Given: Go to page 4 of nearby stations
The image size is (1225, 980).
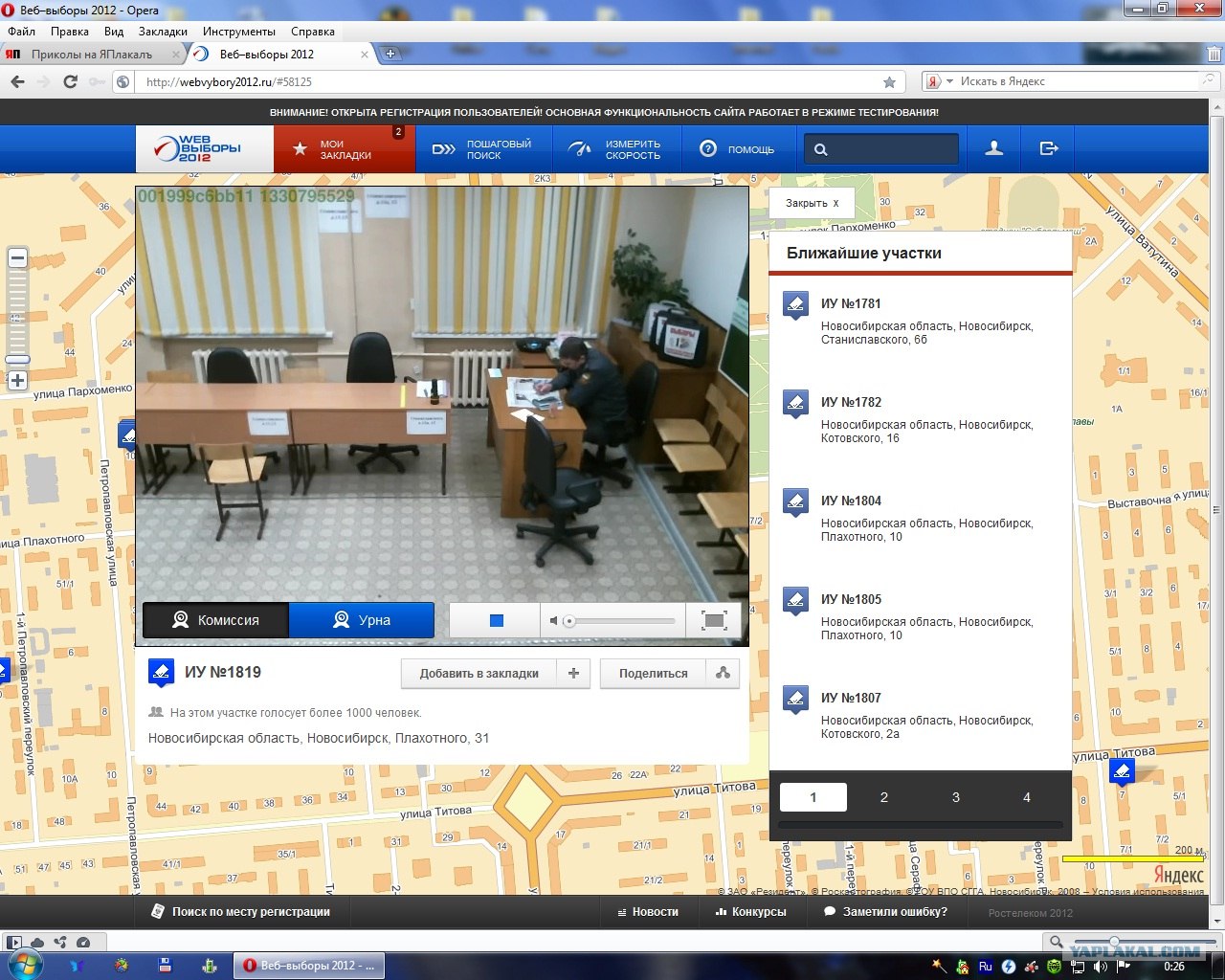Looking at the screenshot, I should (x=1027, y=797).
